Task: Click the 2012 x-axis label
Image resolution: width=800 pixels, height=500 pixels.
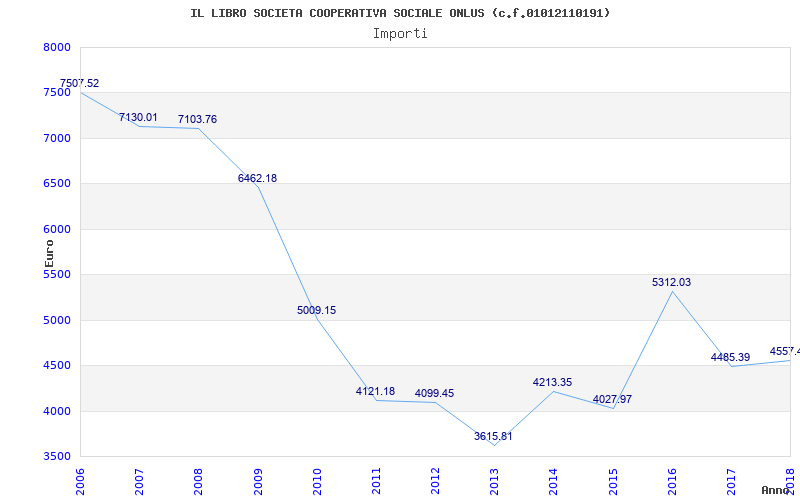Action: pos(435,482)
